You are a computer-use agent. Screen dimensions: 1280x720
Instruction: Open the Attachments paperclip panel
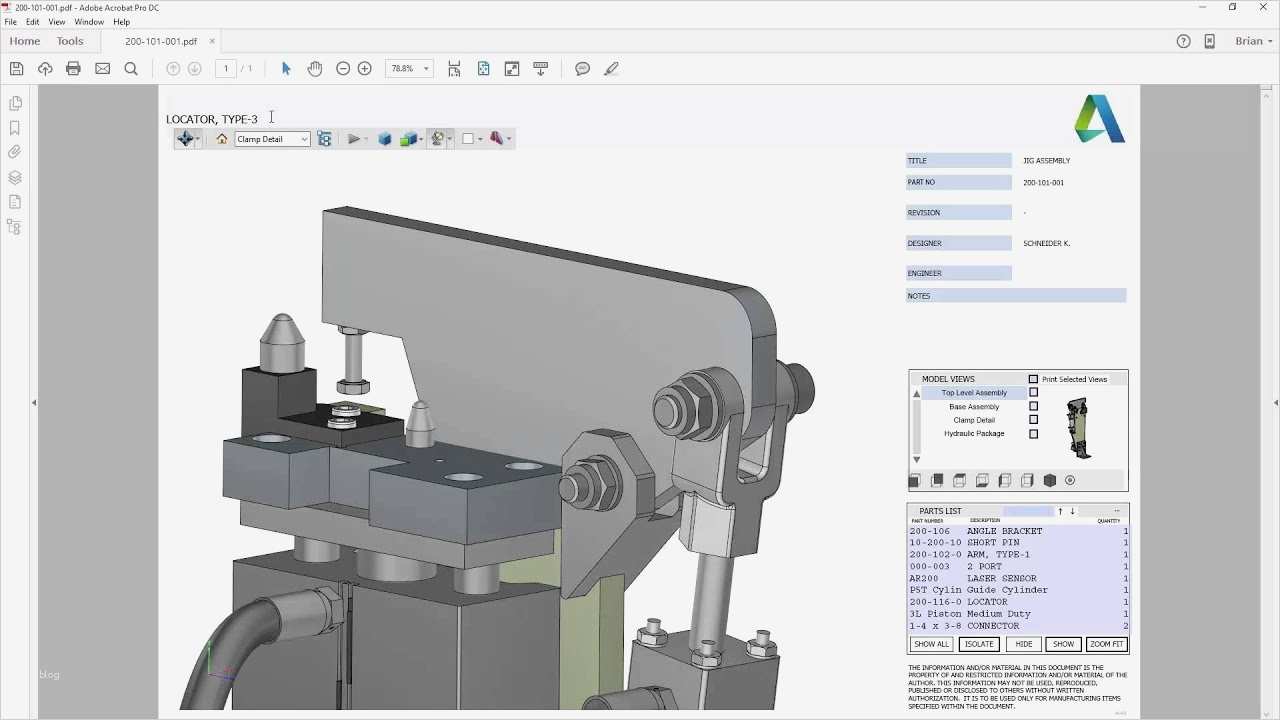15,152
